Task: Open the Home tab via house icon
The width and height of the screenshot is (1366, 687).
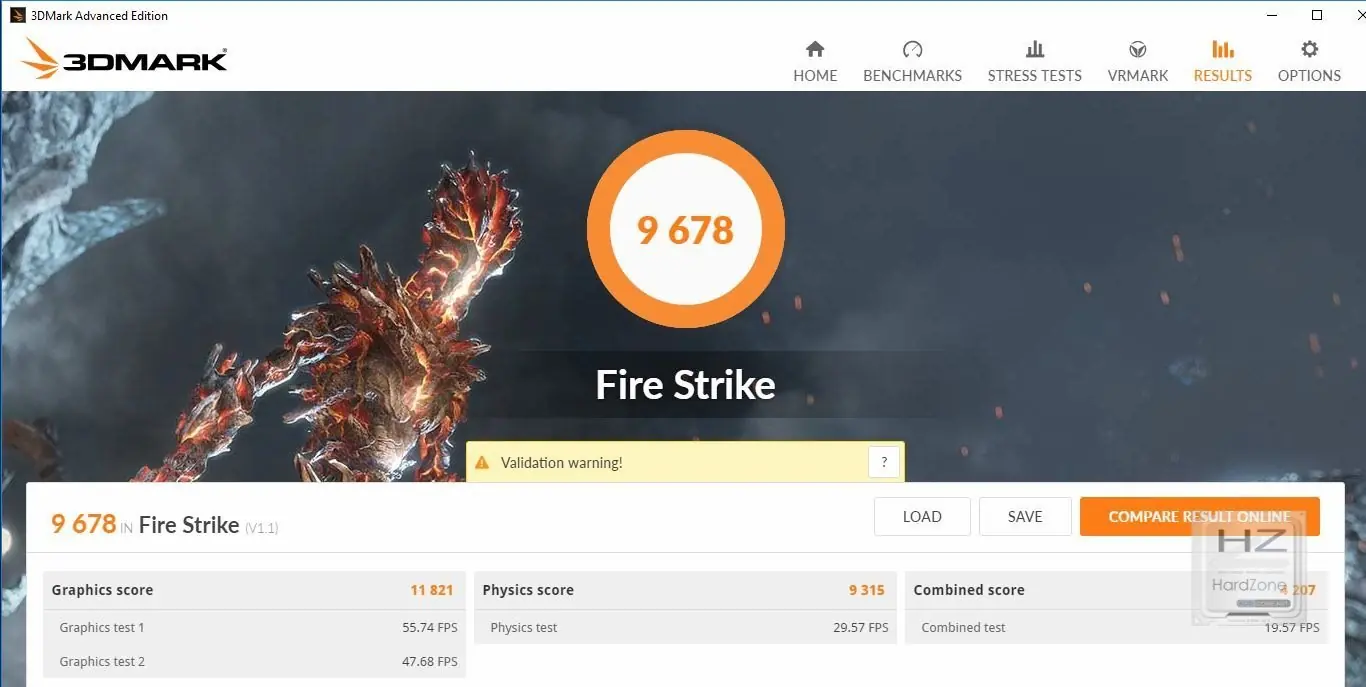Action: 815,49
